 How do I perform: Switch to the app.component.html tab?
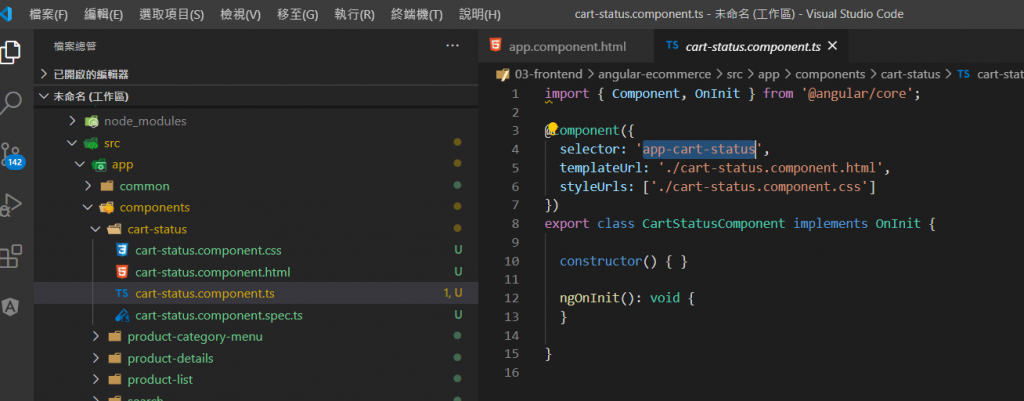567,47
